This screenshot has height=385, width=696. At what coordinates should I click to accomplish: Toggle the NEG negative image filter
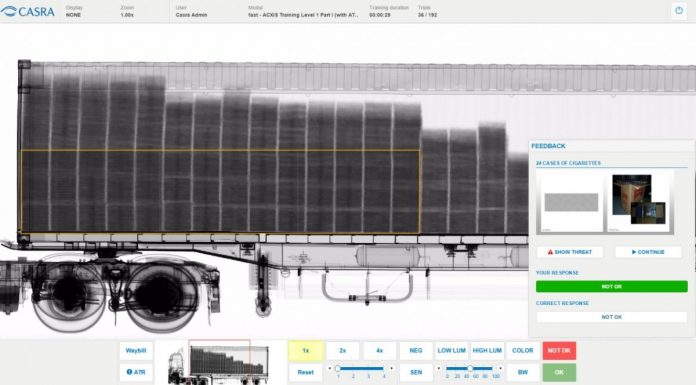click(x=416, y=350)
